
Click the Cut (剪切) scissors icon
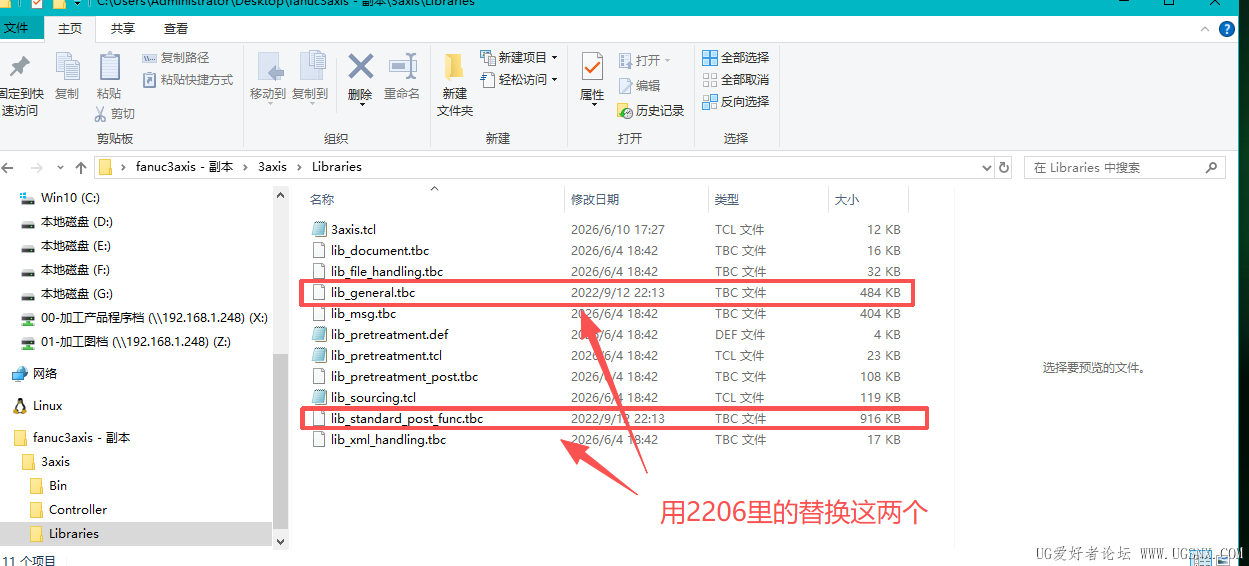point(101,113)
